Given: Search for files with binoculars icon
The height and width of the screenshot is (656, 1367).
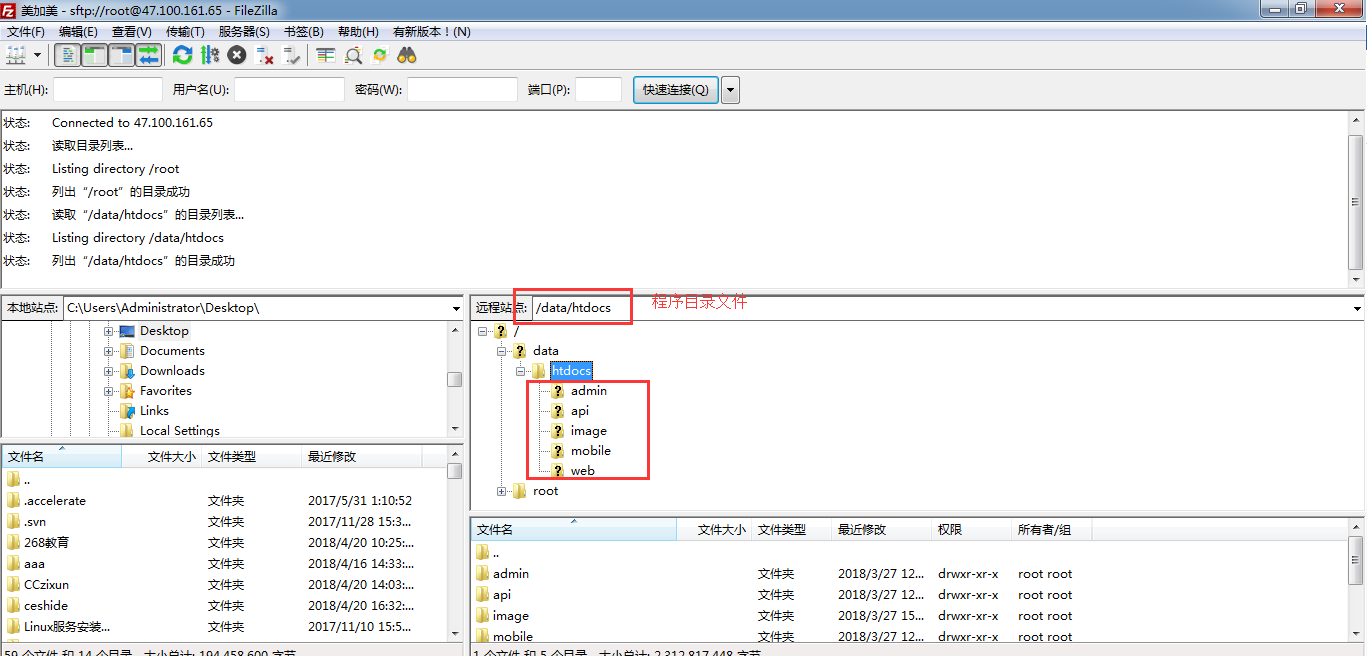Looking at the screenshot, I should (407, 55).
